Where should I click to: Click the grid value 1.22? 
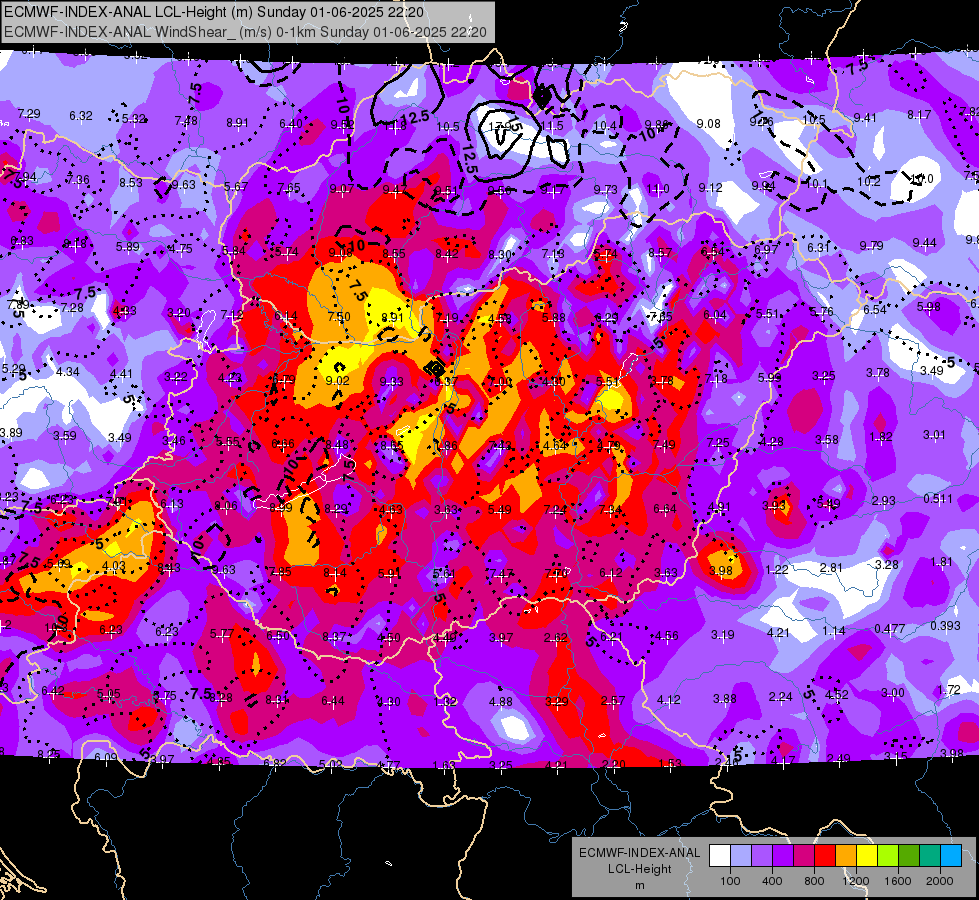(777, 570)
